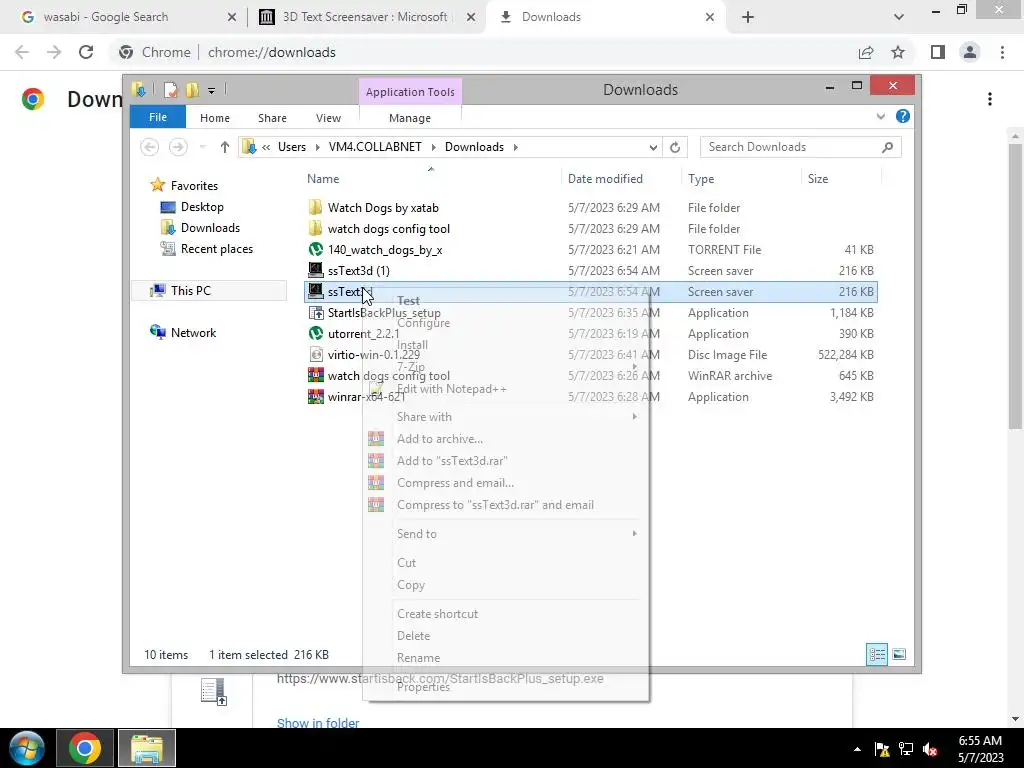Click the File Explorer taskbar icon
Viewport: 1024px width, 768px height.
[147, 748]
